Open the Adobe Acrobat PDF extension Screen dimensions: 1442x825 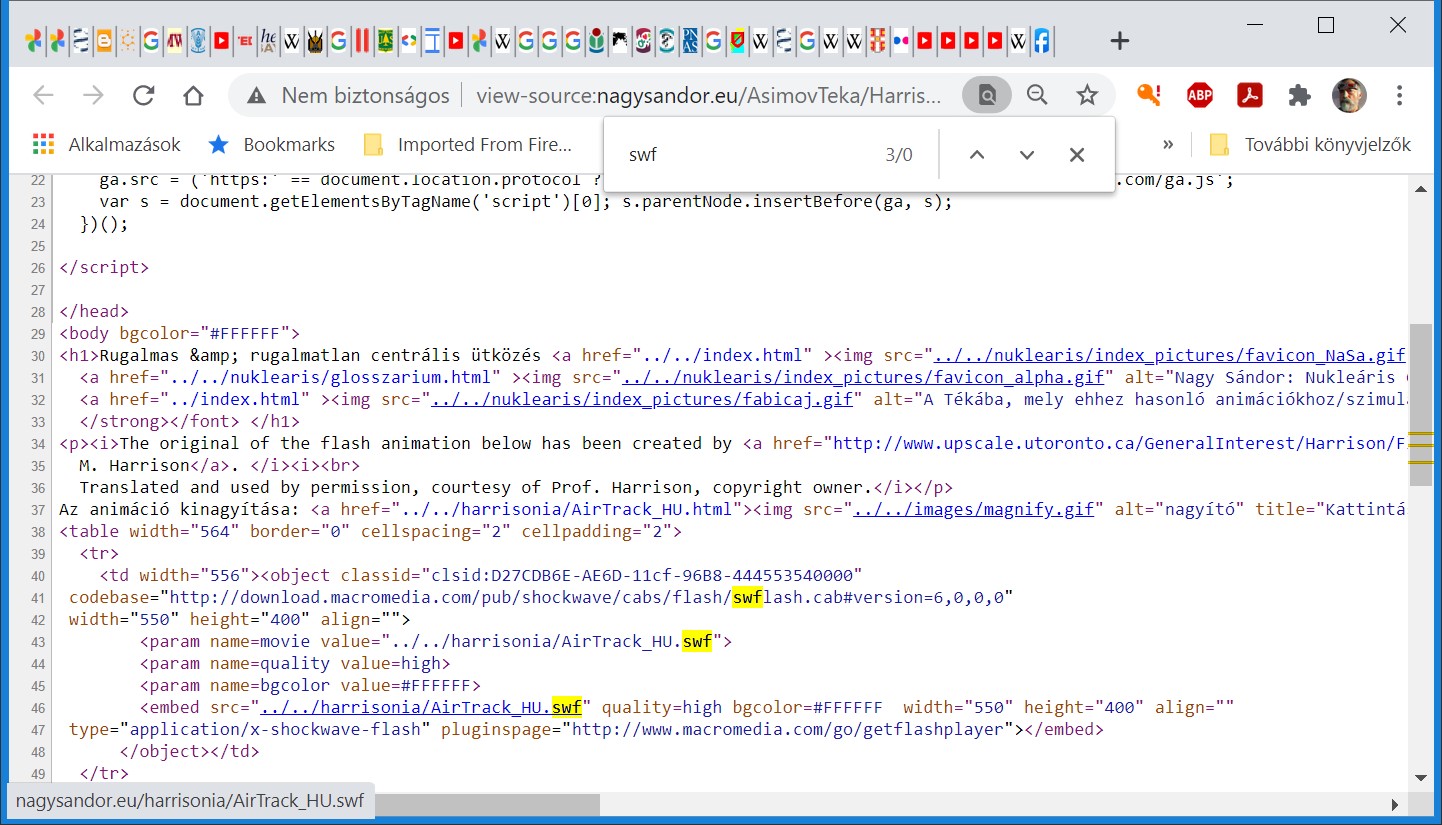1250,95
